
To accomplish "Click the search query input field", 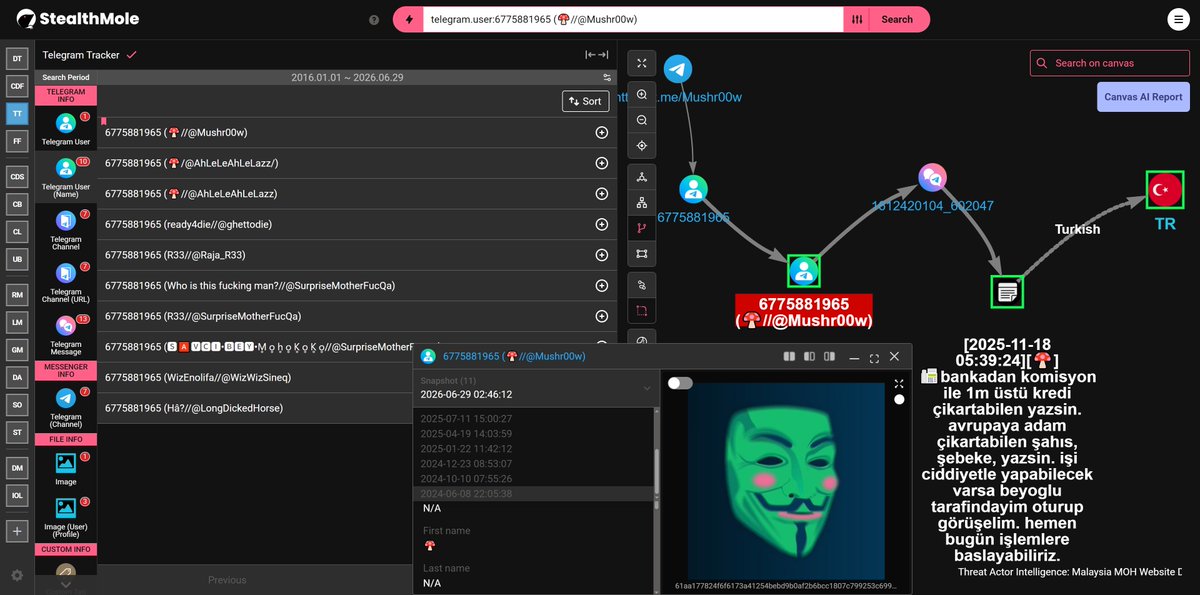I will coord(633,19).
